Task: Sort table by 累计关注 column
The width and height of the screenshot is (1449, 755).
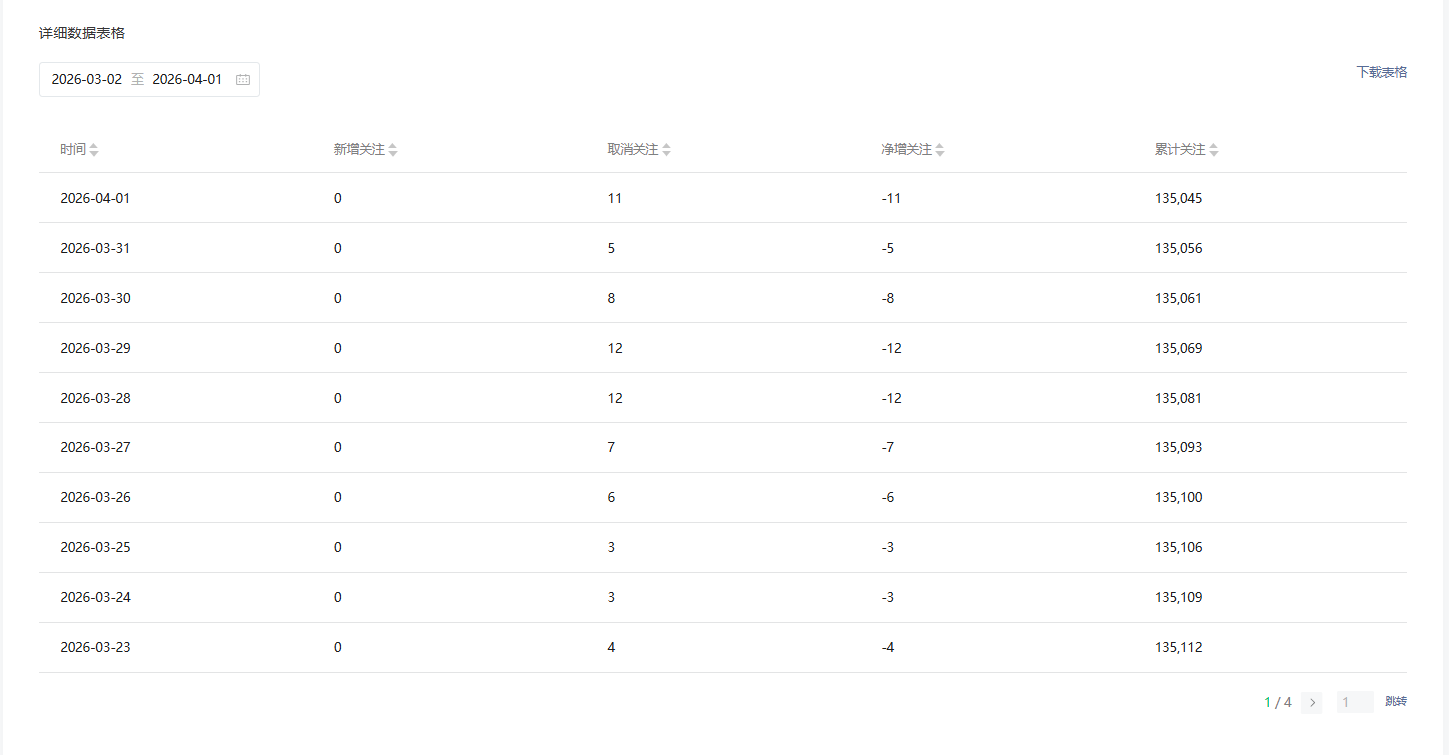Action: pos(1213,150)
